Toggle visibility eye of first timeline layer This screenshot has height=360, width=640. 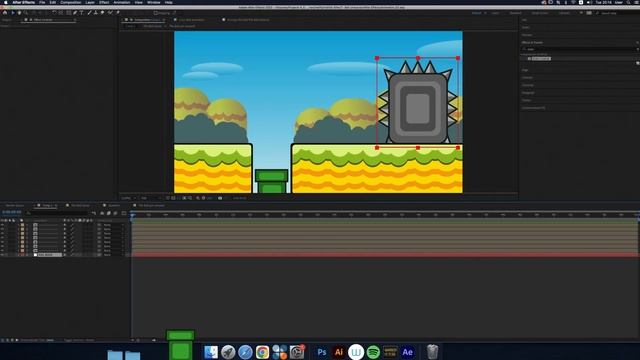coord(2,225)
